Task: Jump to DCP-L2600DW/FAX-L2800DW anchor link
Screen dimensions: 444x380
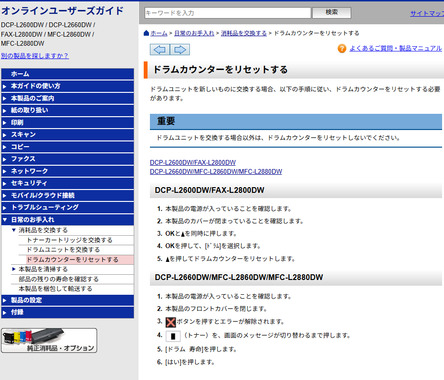Action: [x=193, y=162]
